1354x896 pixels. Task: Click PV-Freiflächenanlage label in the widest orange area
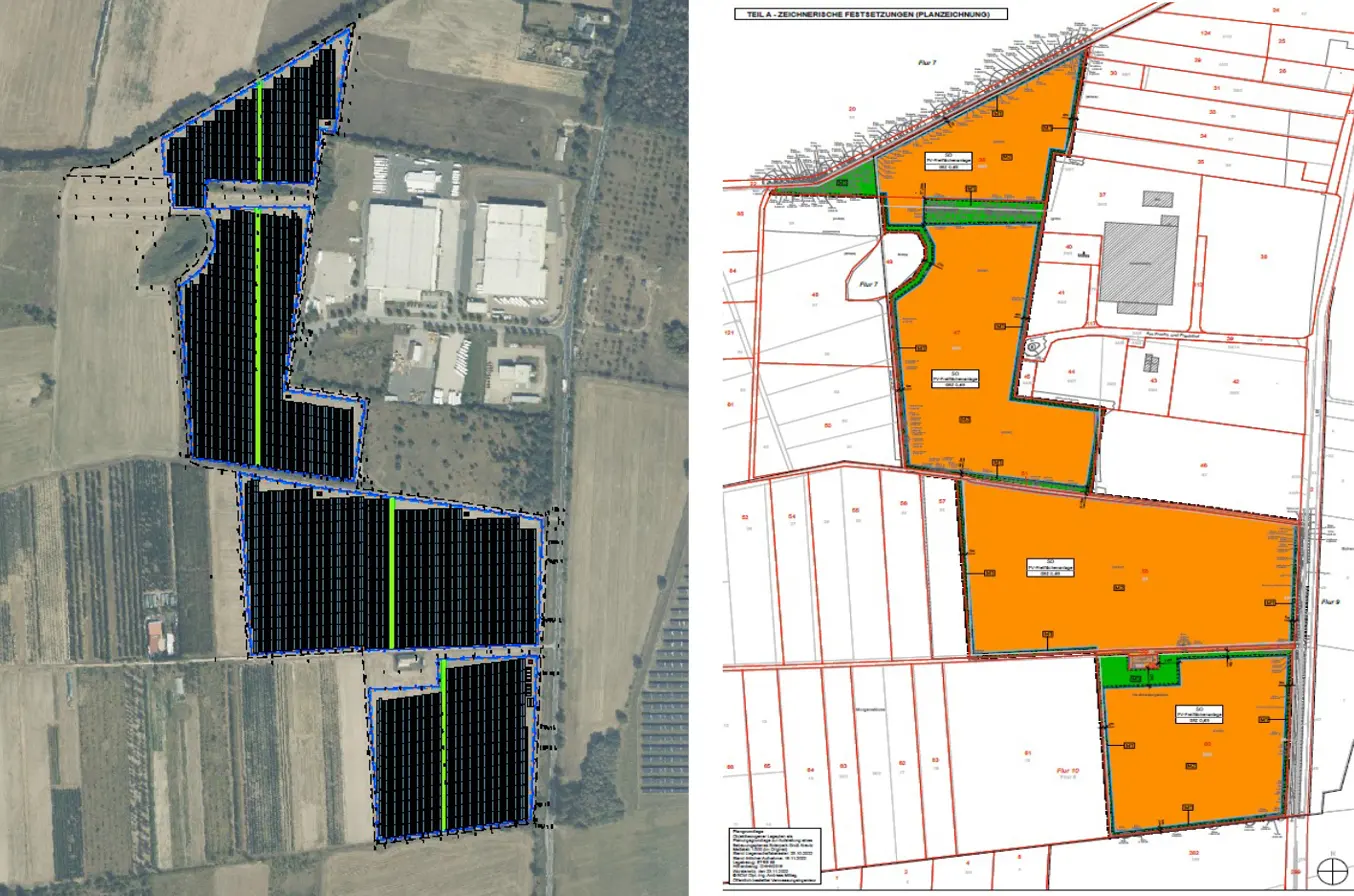pos(1050,567)
